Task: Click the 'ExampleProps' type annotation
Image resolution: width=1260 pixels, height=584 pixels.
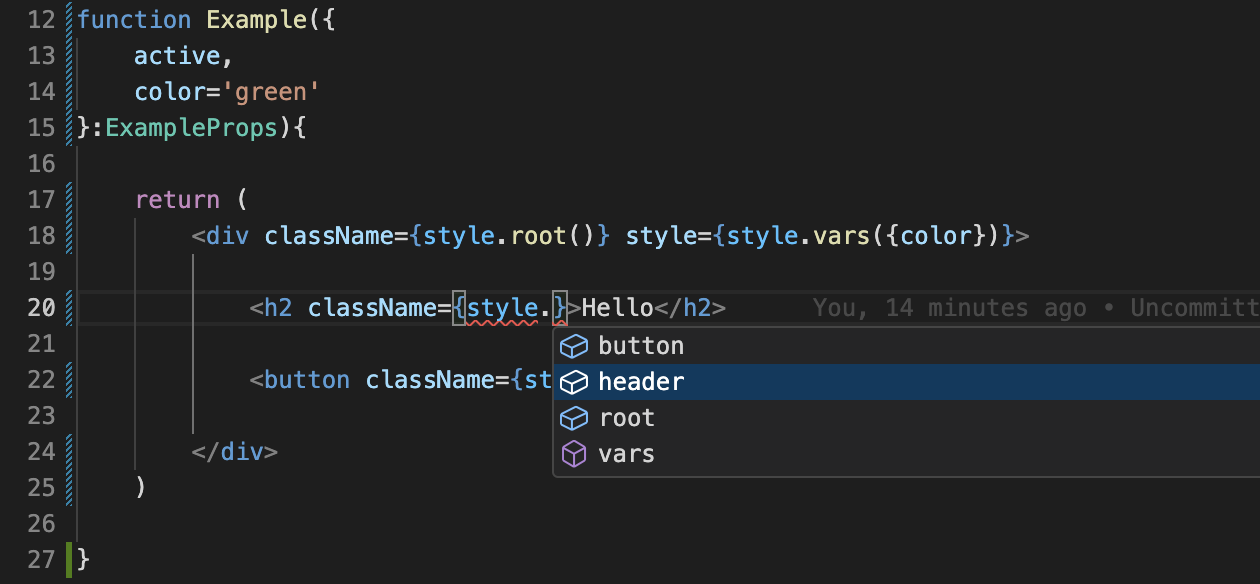Action: click(192, 128)
